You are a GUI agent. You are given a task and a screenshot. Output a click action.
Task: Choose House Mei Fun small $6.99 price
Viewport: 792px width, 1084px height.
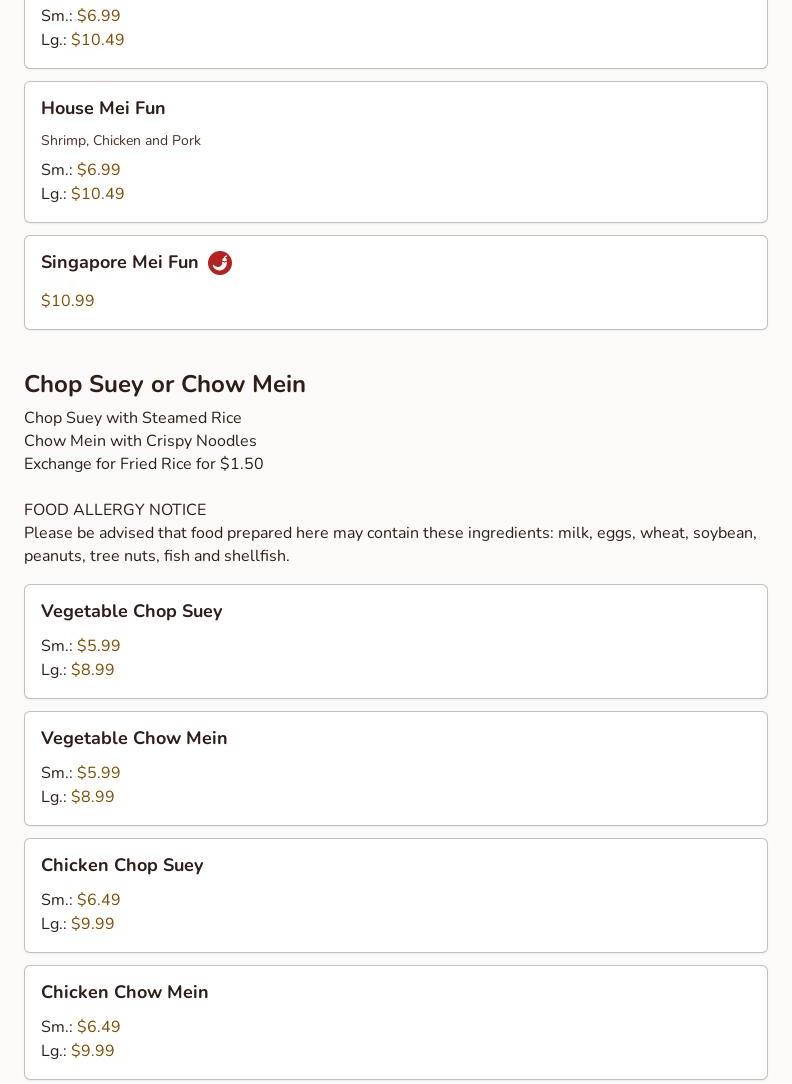point(98,170)
